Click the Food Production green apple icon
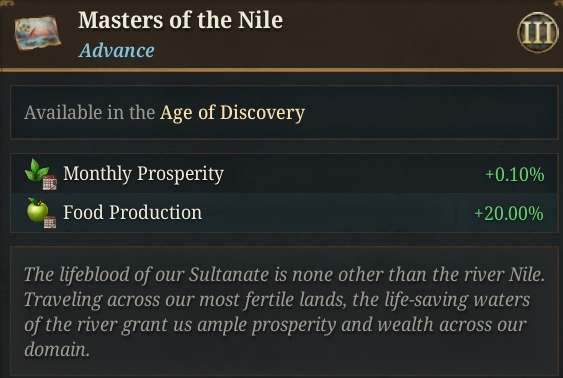563x378 pixels. pyautogui.click(x=37, y=210)
